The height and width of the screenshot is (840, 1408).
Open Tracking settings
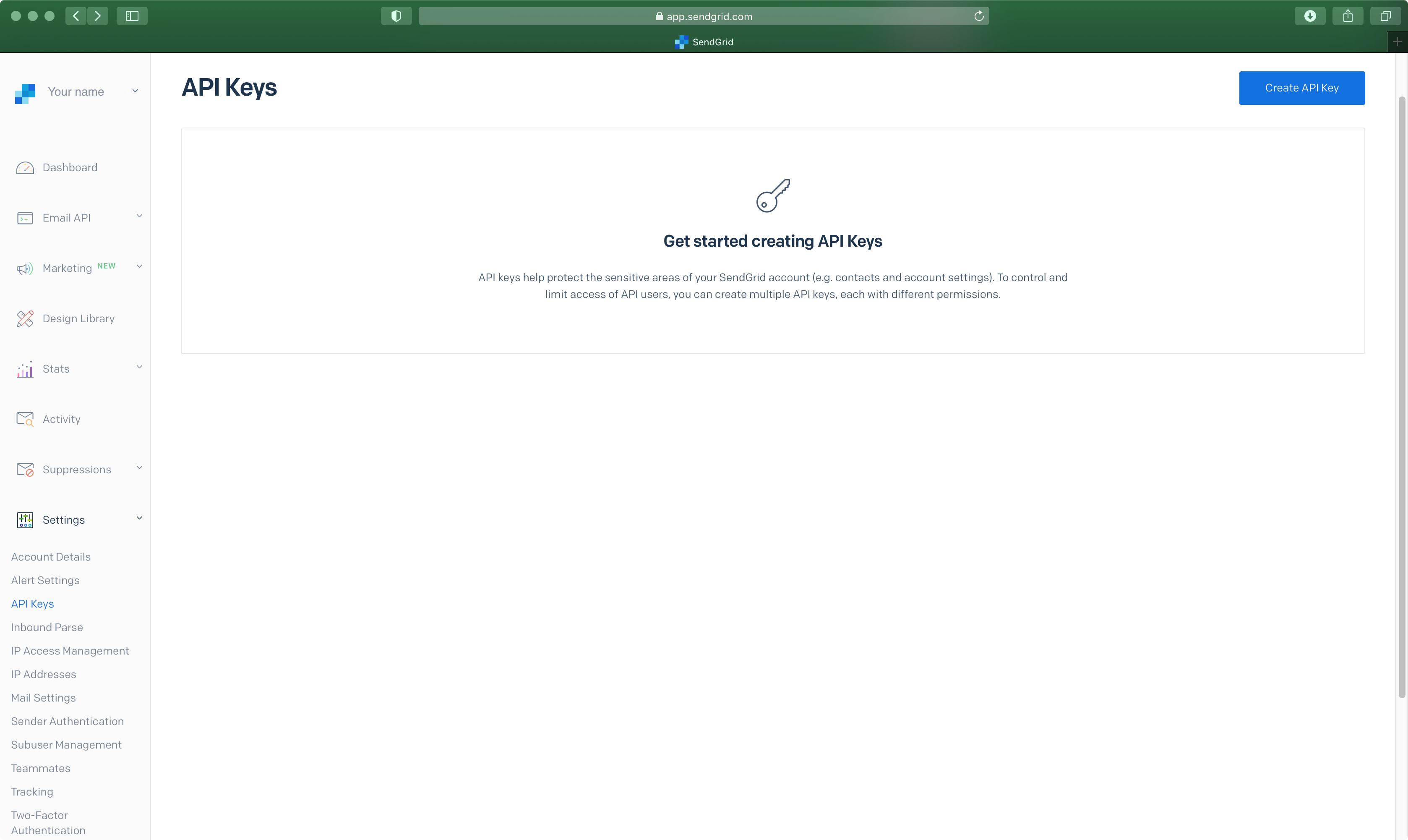point(32,792)
